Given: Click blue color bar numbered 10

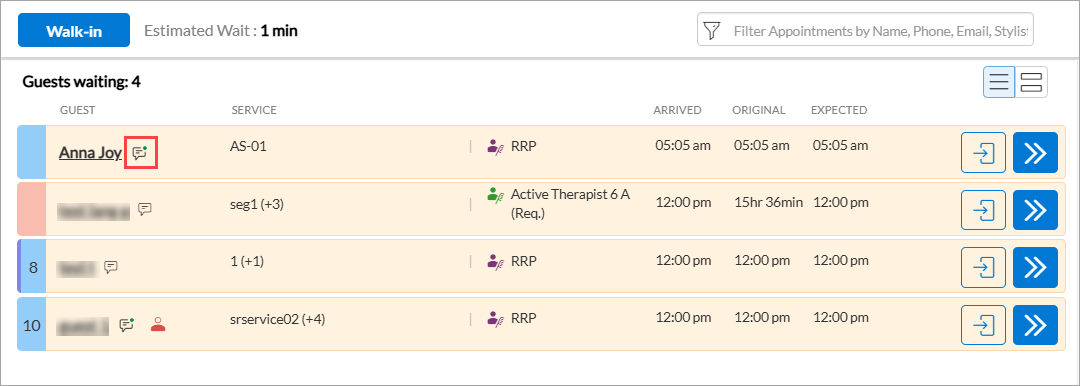Looking at the screenshot, I should coord(31,325).
